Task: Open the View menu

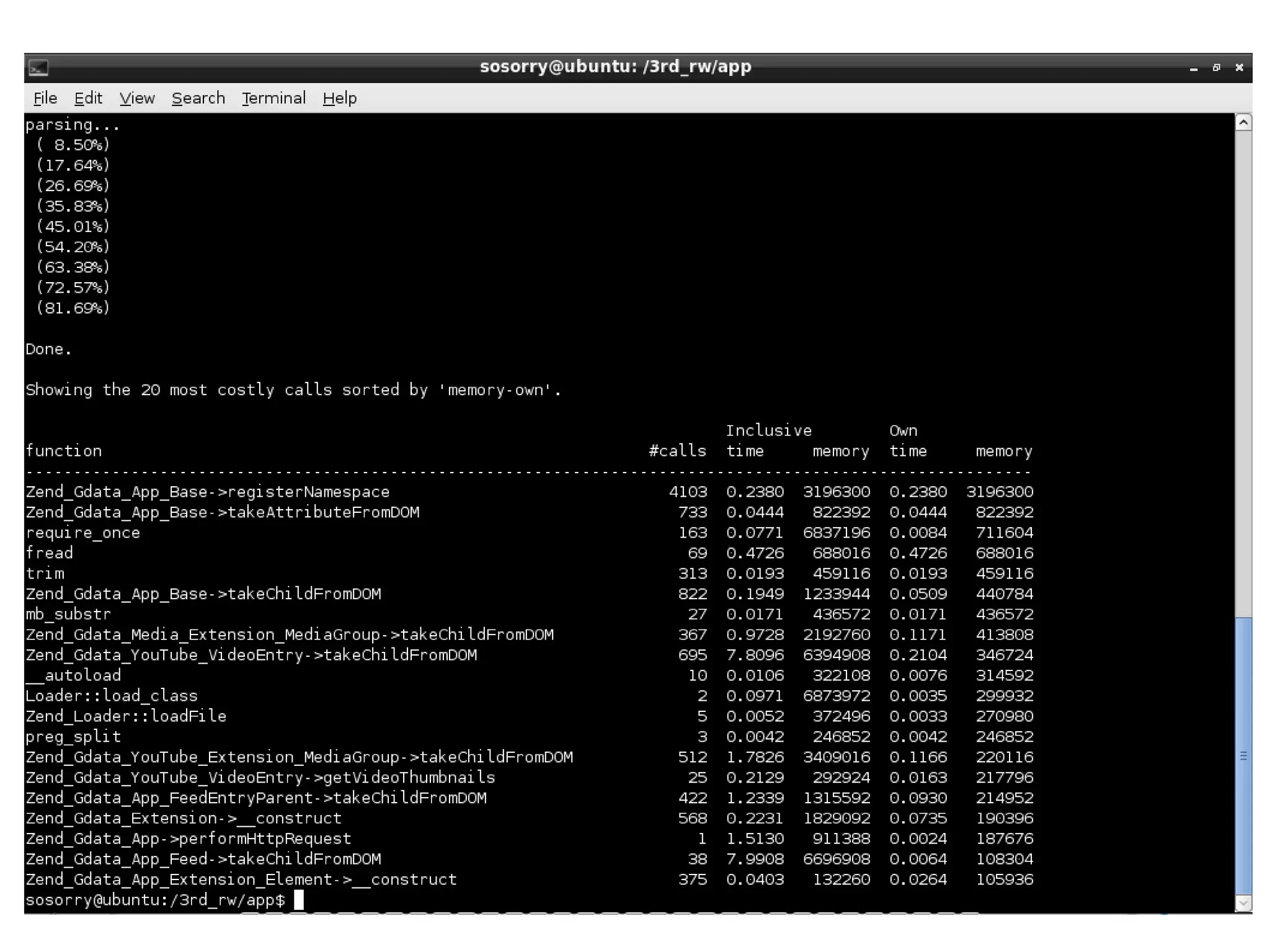Action: click(x=137, y=98)
